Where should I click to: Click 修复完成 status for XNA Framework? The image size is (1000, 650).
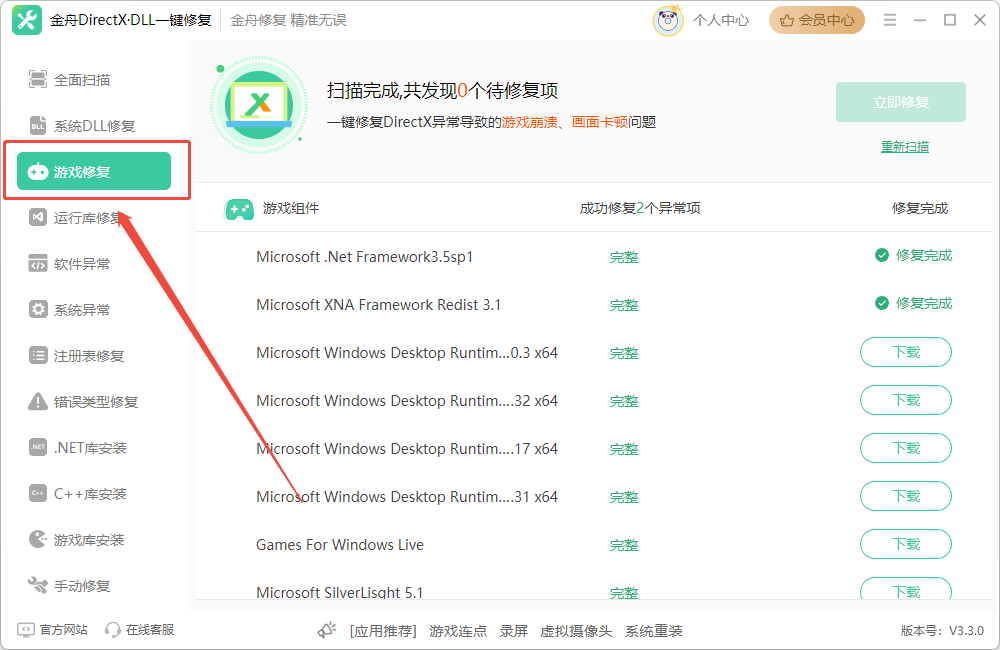click(913, 303)
